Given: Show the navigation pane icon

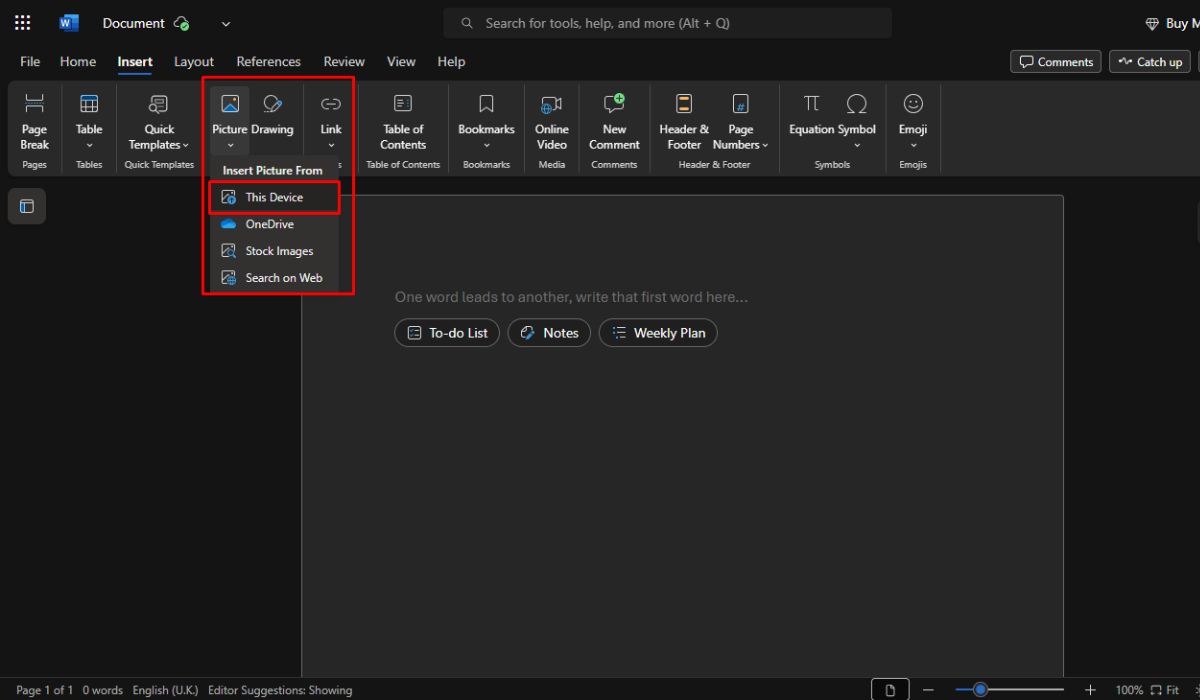Looking at the screenshot, I should 27,206.
